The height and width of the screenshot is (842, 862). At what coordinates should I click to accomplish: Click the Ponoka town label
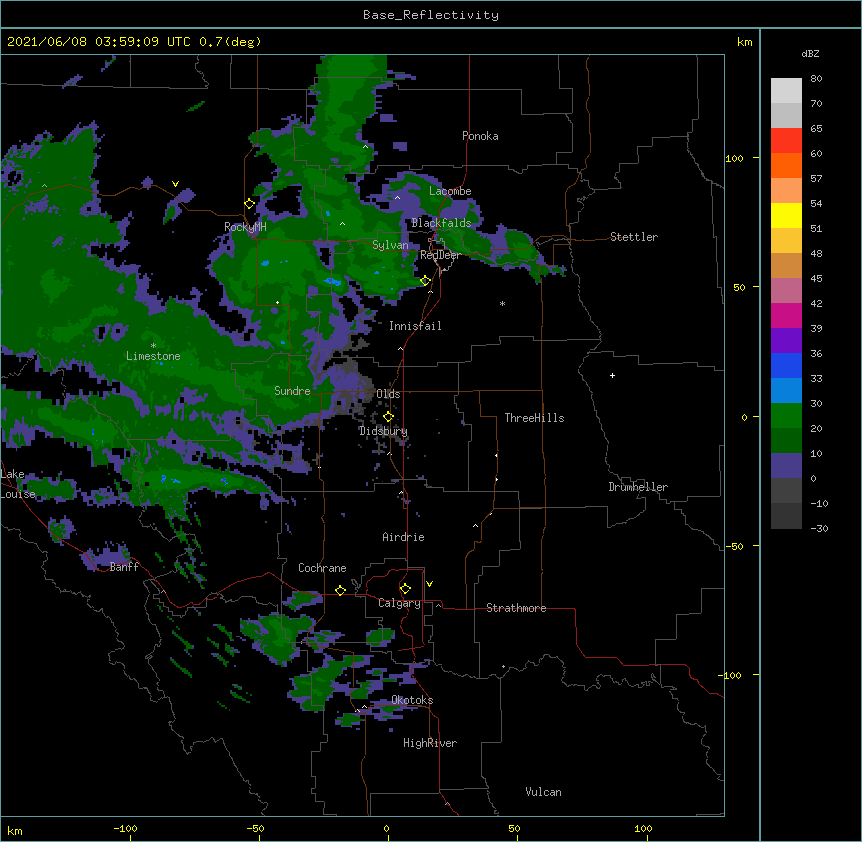480,136
